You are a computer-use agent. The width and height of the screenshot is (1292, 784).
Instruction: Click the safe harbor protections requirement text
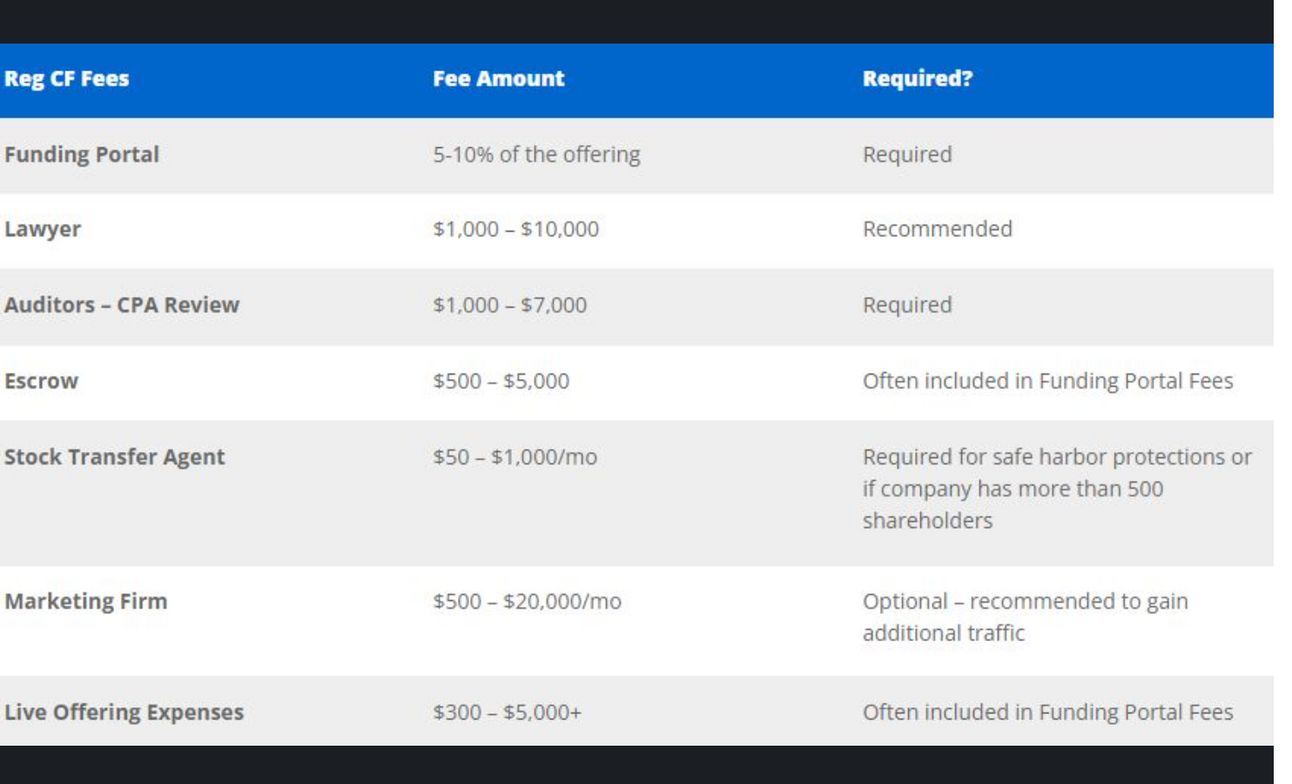[x=1057, y=489]
